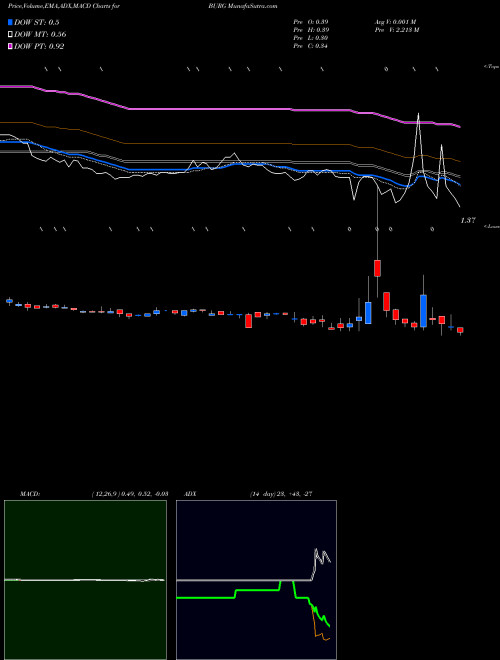Click the MACD '(12,26,9) 0.49, 0.52, -0.03' values
The image size is (500, 660).
(130, 494)
